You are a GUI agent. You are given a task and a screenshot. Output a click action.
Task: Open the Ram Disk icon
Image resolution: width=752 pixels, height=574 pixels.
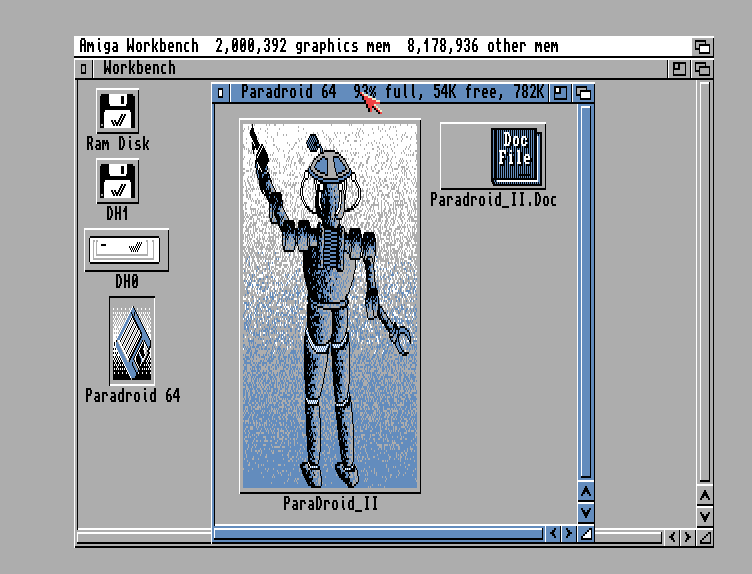[x=118, y=111]
